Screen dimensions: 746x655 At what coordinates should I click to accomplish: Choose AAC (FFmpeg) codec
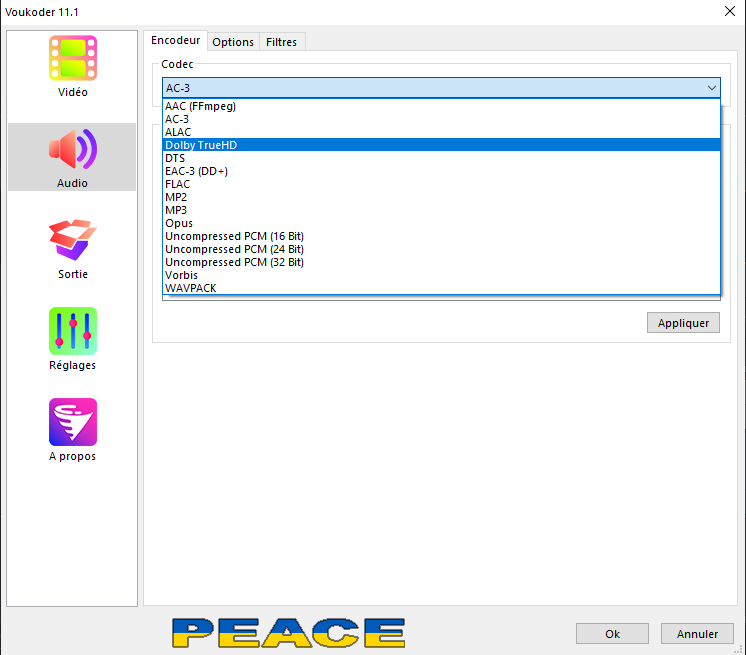tap(441, 106)
